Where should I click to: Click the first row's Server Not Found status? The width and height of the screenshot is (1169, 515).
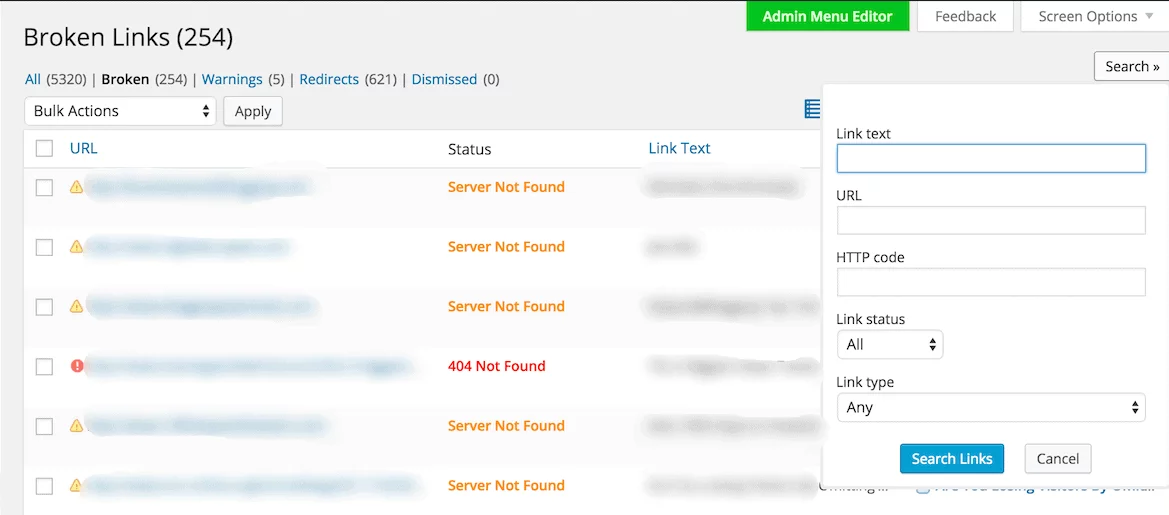coord(506,187)
